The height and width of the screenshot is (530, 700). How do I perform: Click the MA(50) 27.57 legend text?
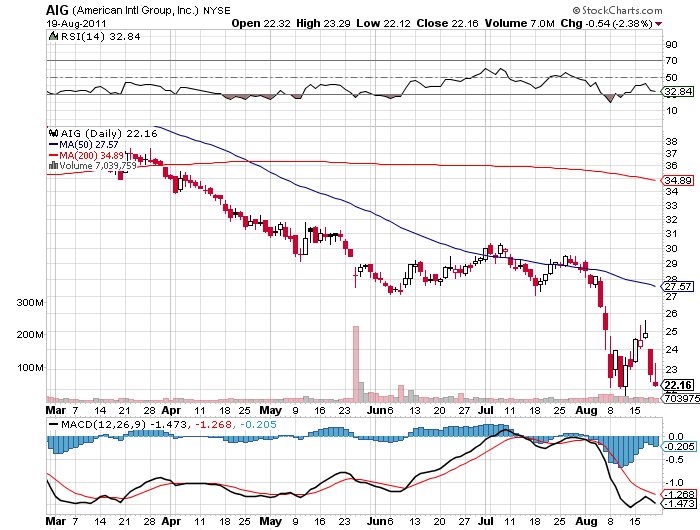point(89,145)
